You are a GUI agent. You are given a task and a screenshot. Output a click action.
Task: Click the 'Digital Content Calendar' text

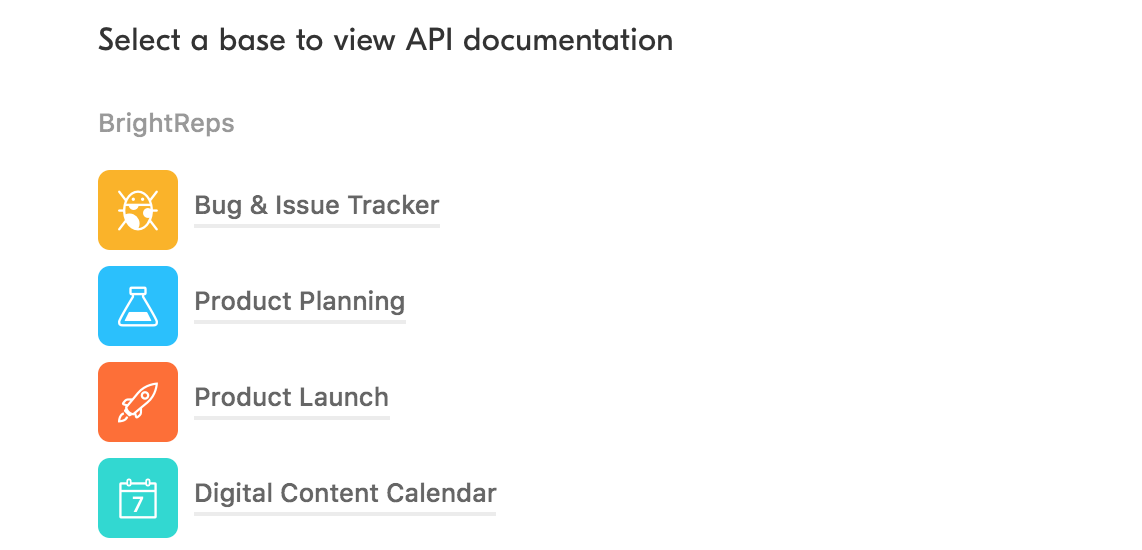point(345,494)
